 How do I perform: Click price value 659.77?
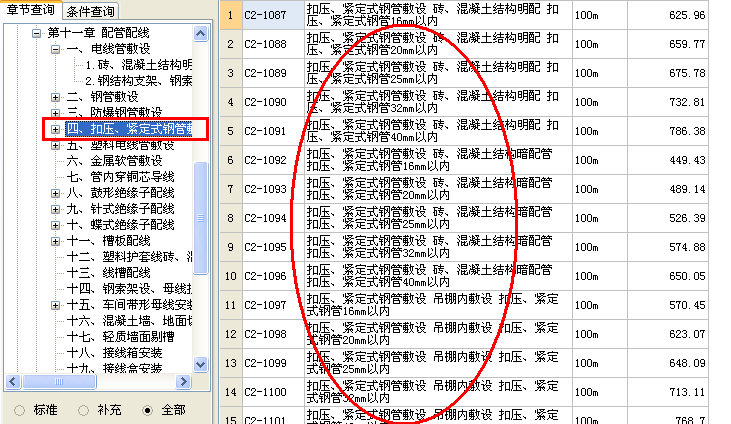[x=687, y=44]
